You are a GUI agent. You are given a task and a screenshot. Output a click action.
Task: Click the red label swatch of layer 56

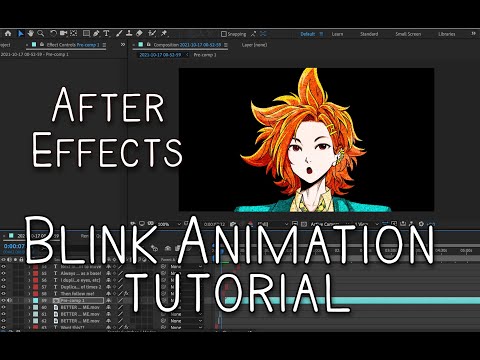[35, 280]
